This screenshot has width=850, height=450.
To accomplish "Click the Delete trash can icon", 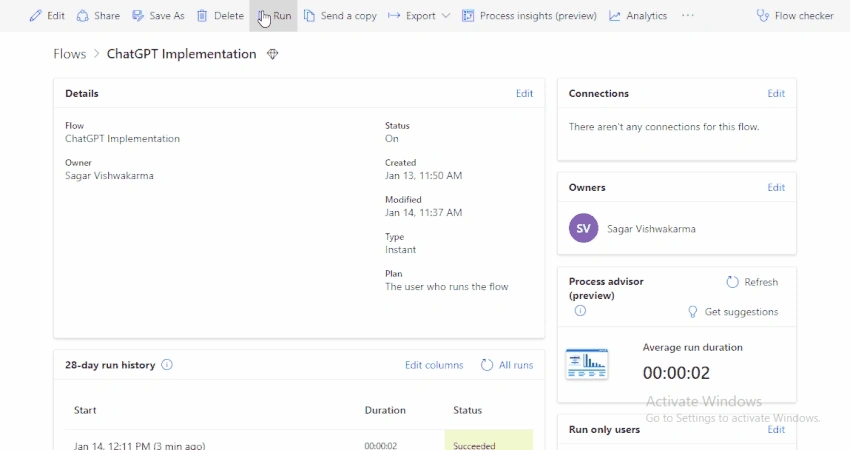I will [x=202, y=16].
